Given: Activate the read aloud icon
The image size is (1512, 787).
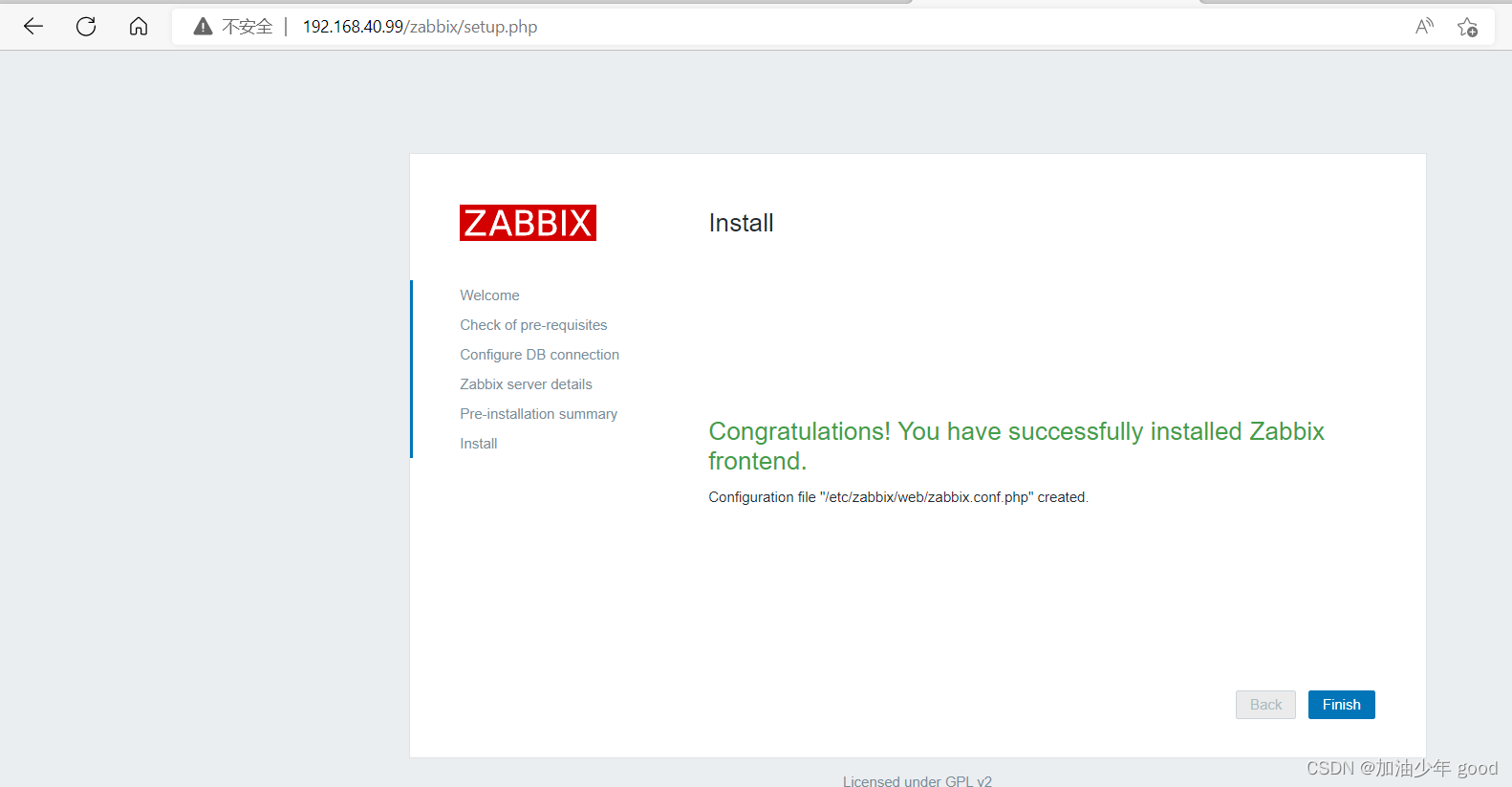Looking at the screenshot, I should [1424, 27].
